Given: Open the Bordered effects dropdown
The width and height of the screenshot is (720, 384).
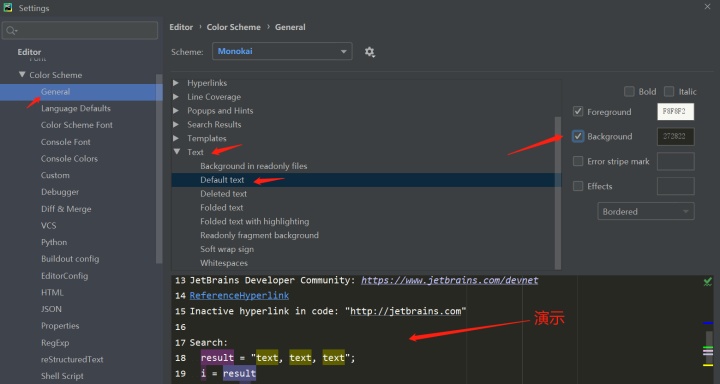Looking at the screenshot, I should (x=646, y=211).
